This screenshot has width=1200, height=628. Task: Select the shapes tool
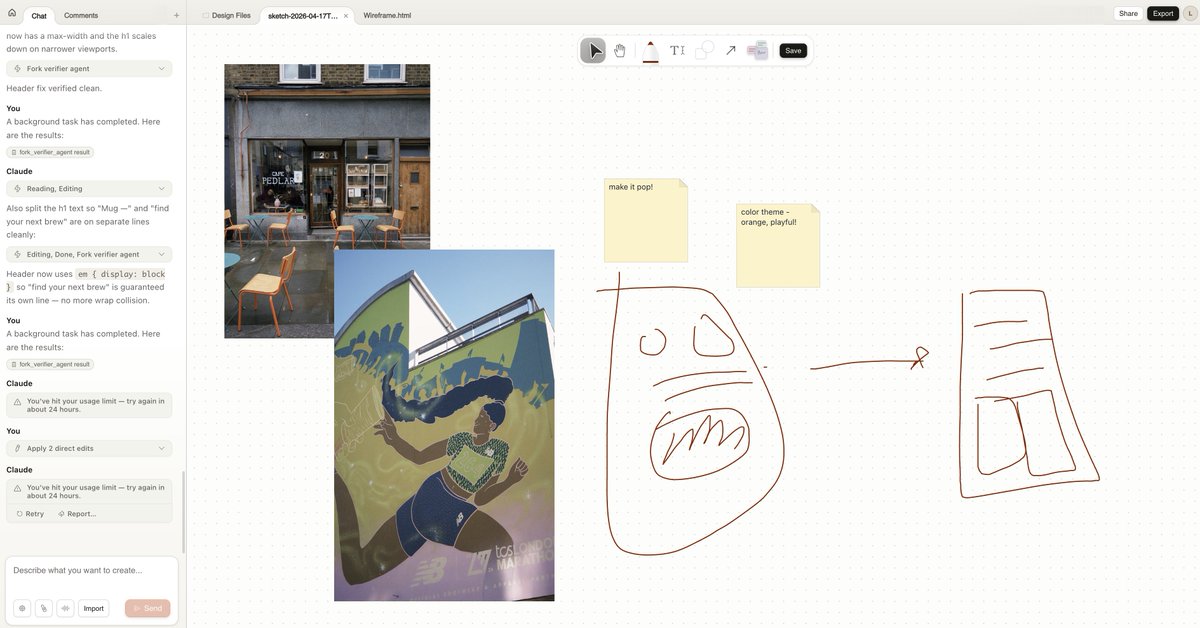pyautogui.click(x=704, y=50)
